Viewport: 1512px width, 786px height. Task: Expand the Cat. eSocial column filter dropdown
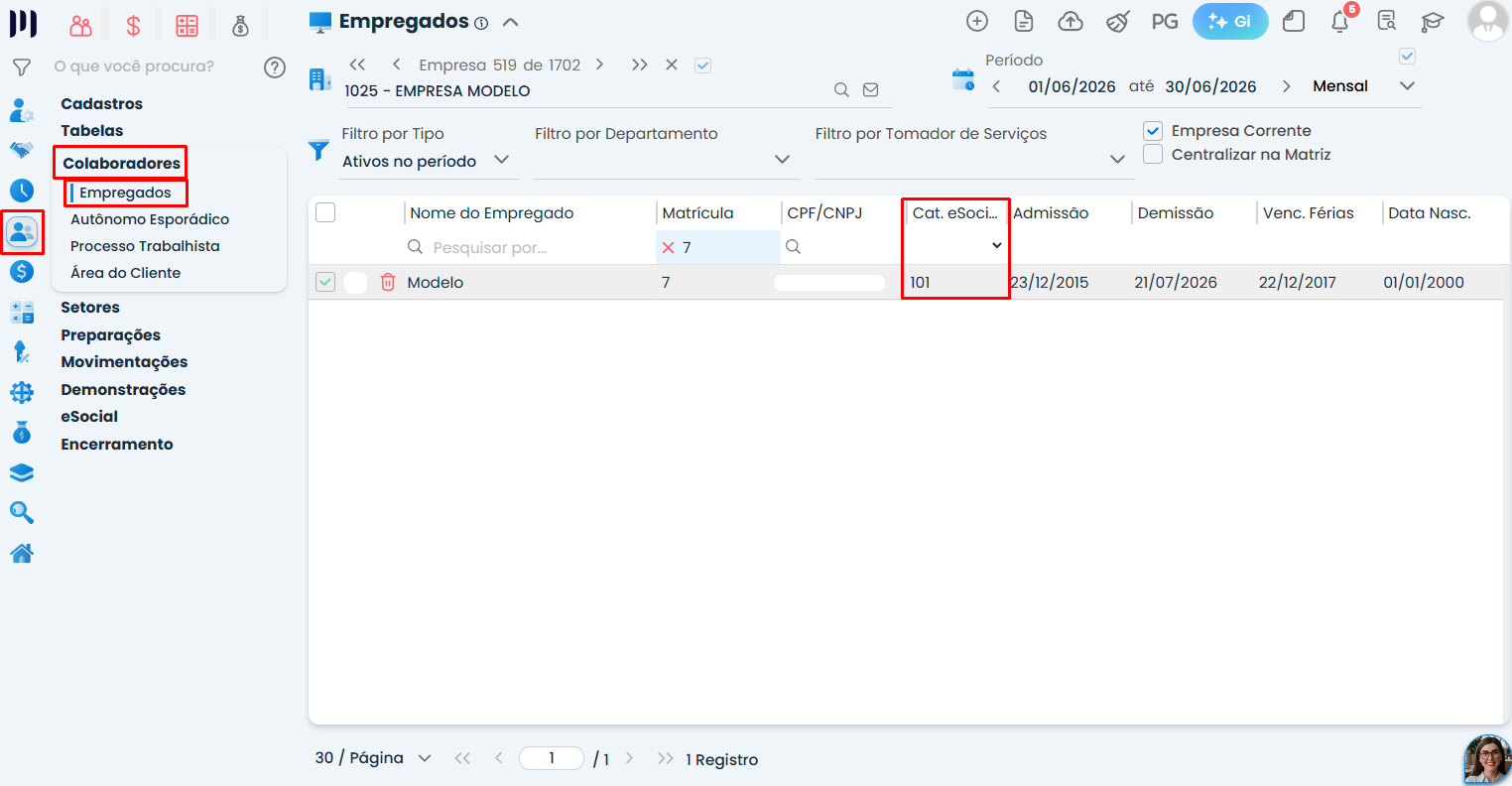pyautogui.click(x=997, y=246)
